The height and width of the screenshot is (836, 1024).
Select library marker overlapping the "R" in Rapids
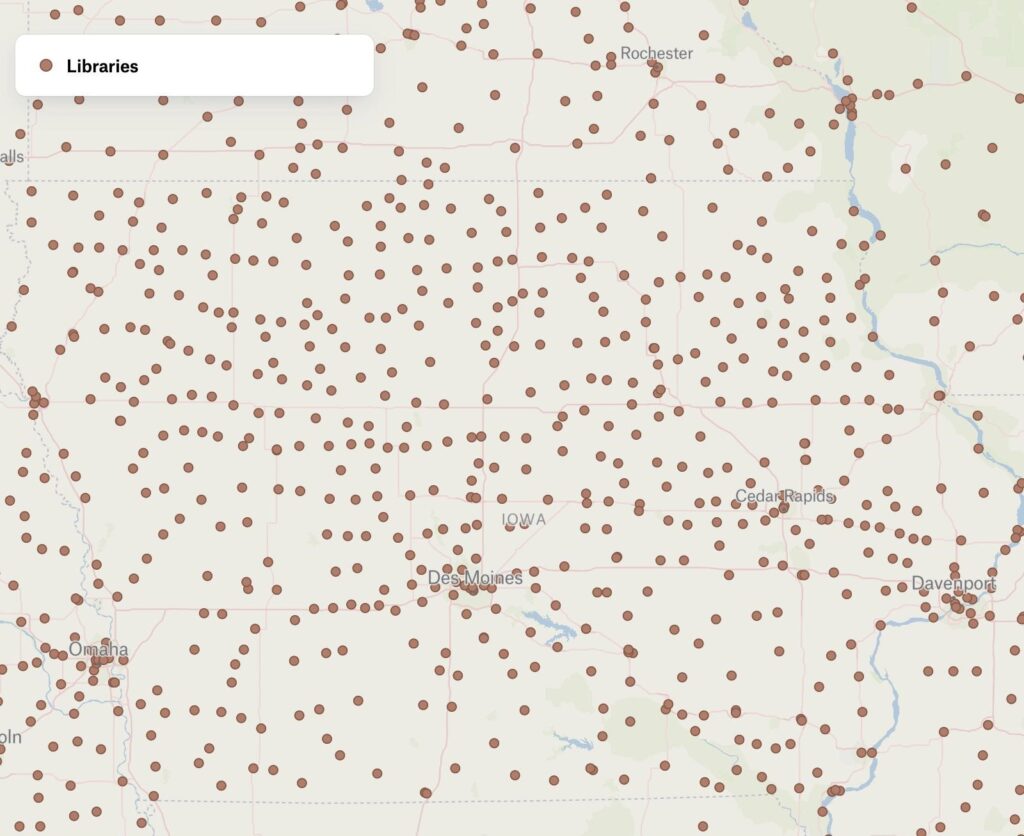coord(784,507)
